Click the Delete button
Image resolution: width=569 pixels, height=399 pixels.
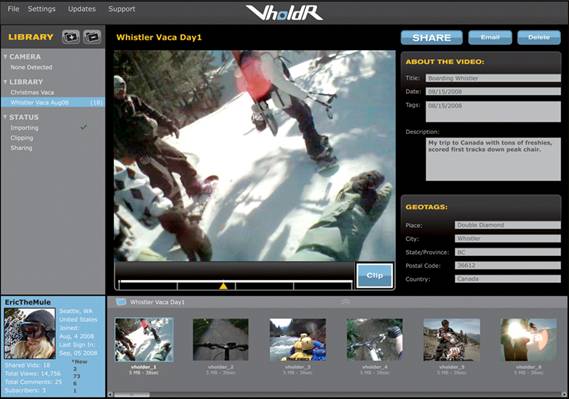tap(539, 37)
